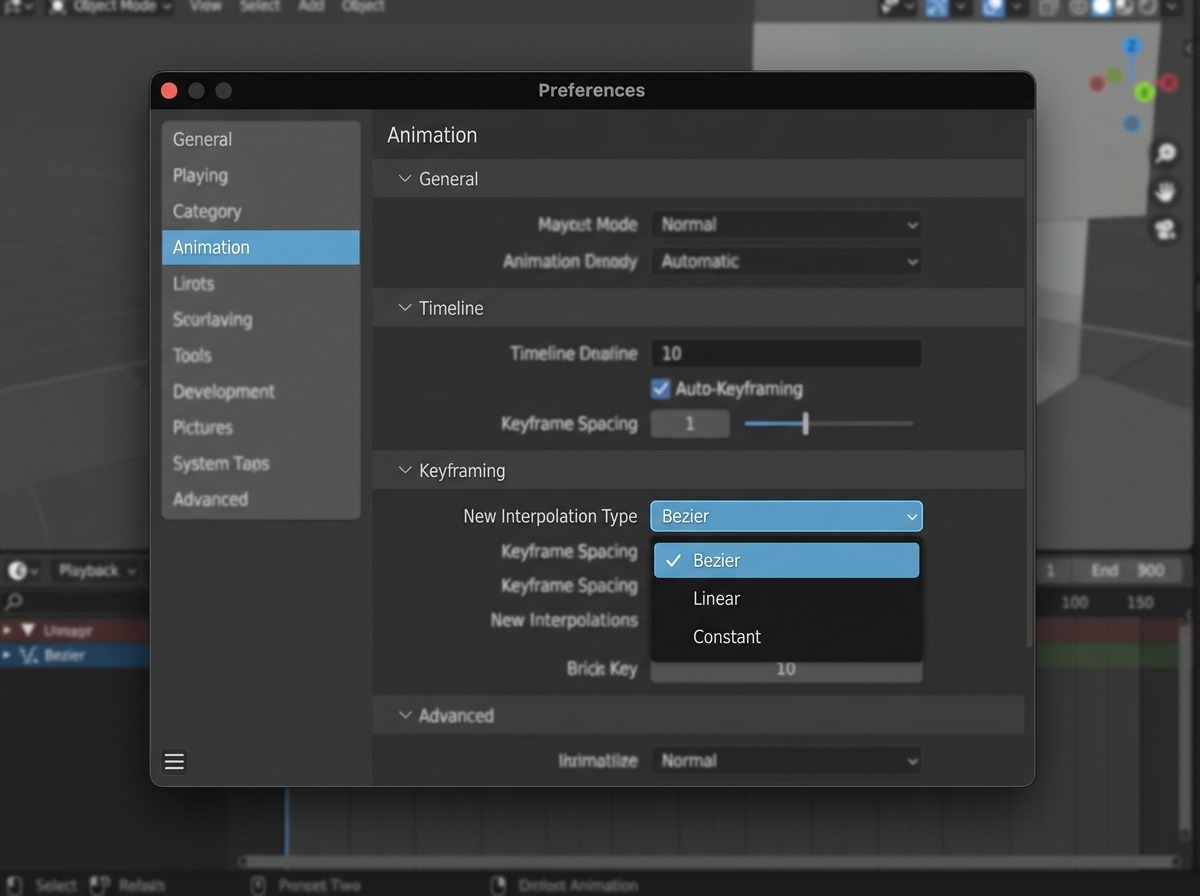Click the Penset Two status bar text
Image resolution: width=1200 pixels, height=896 pixels.
tap(319, 885)
